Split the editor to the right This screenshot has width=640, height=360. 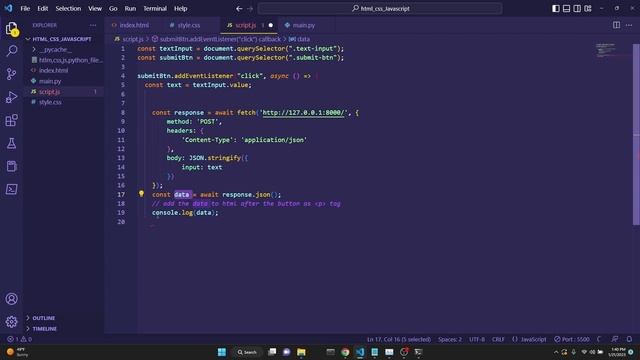click(x=616, y=25)
